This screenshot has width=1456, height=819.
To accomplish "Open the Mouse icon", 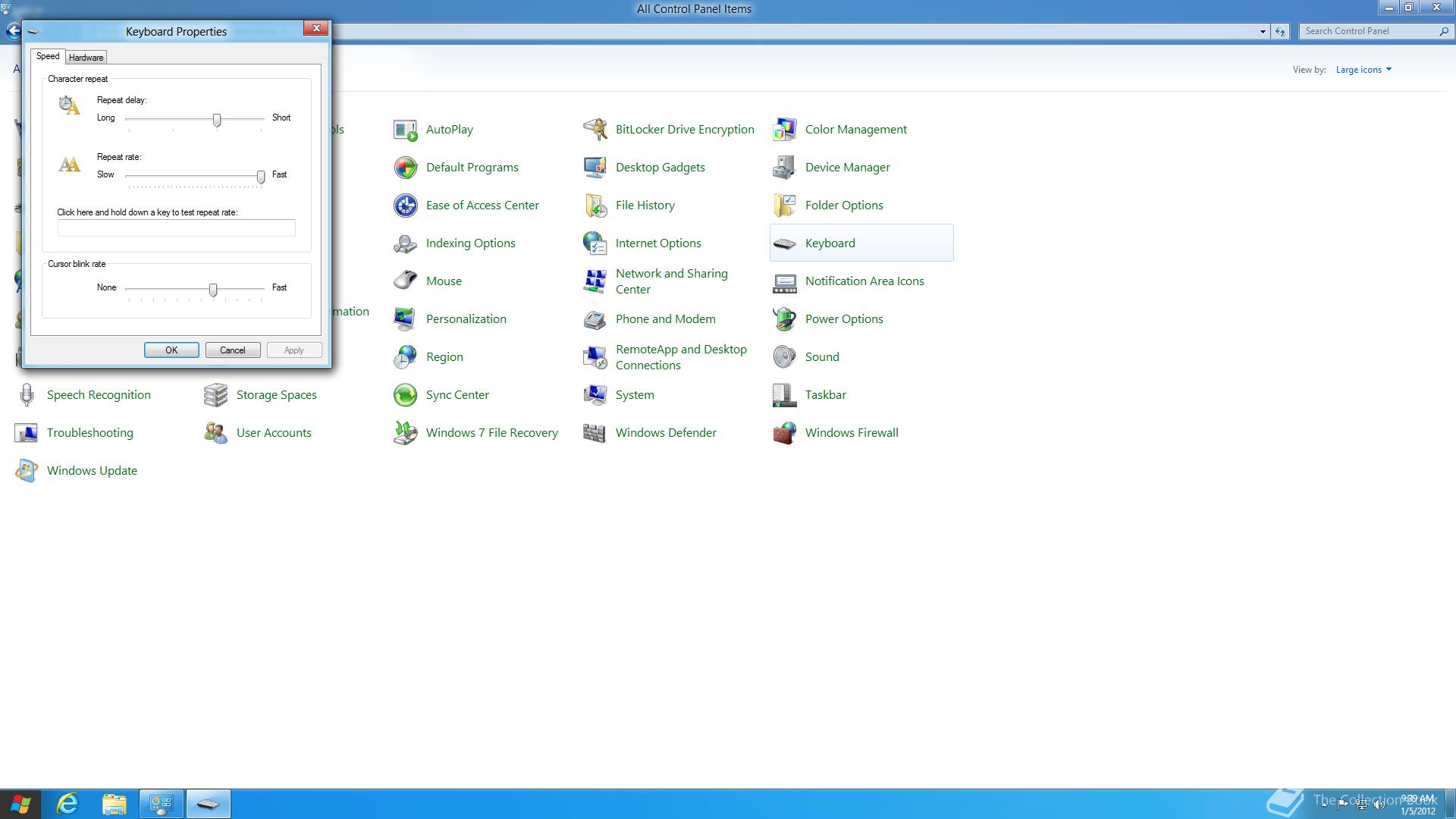I will tap(406, 281).
